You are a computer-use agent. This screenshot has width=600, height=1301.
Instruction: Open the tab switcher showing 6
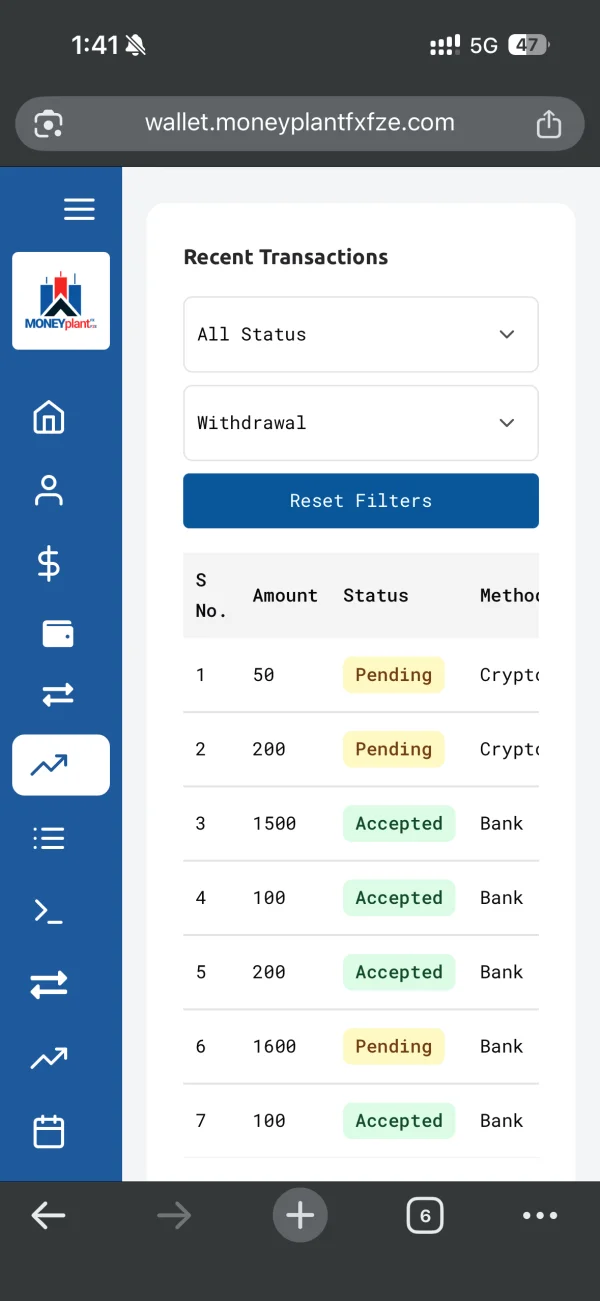(425, 1216)
